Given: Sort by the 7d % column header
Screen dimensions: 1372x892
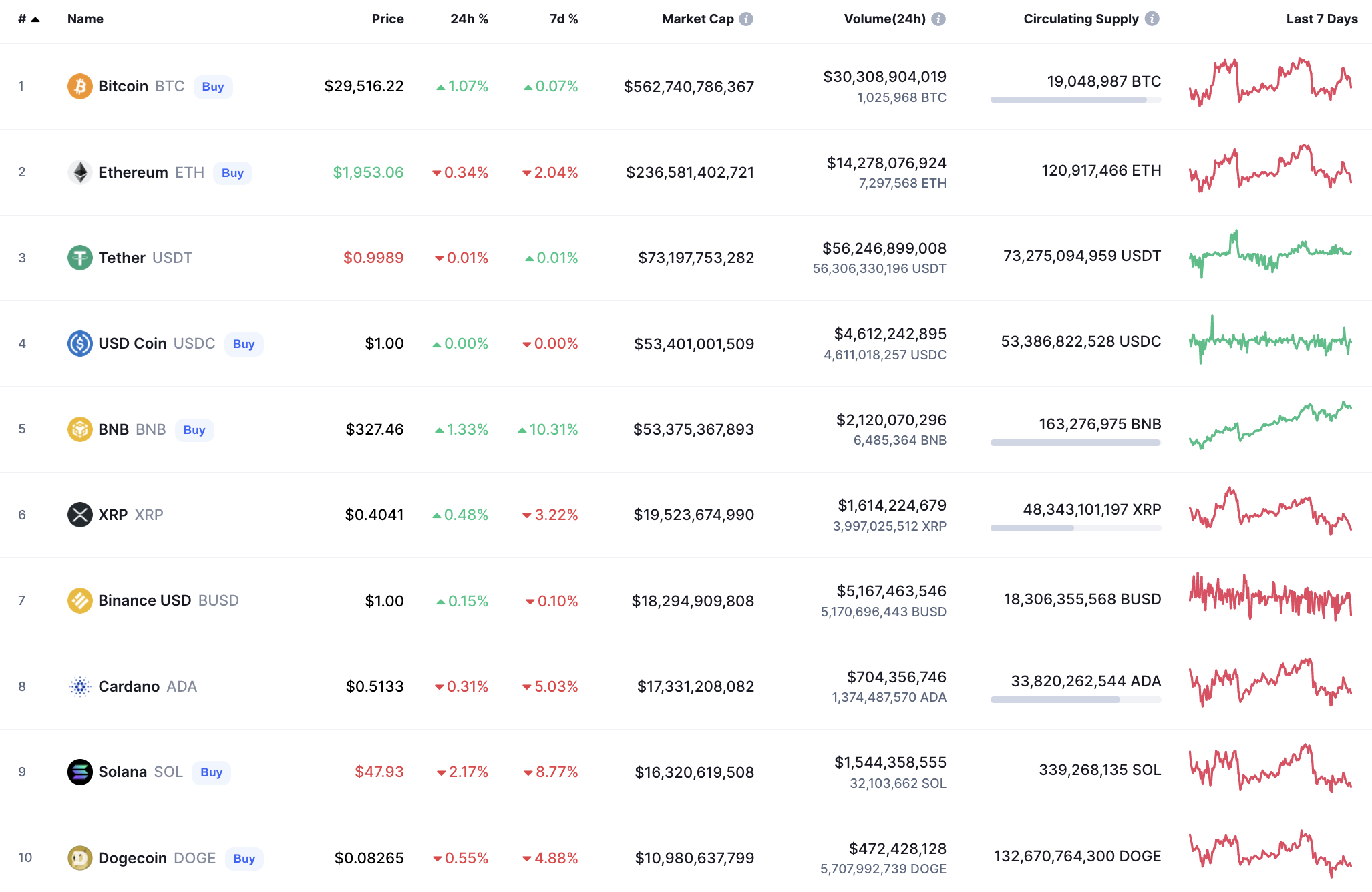Looking at the screenshot, I should click(x=563, y=19).
